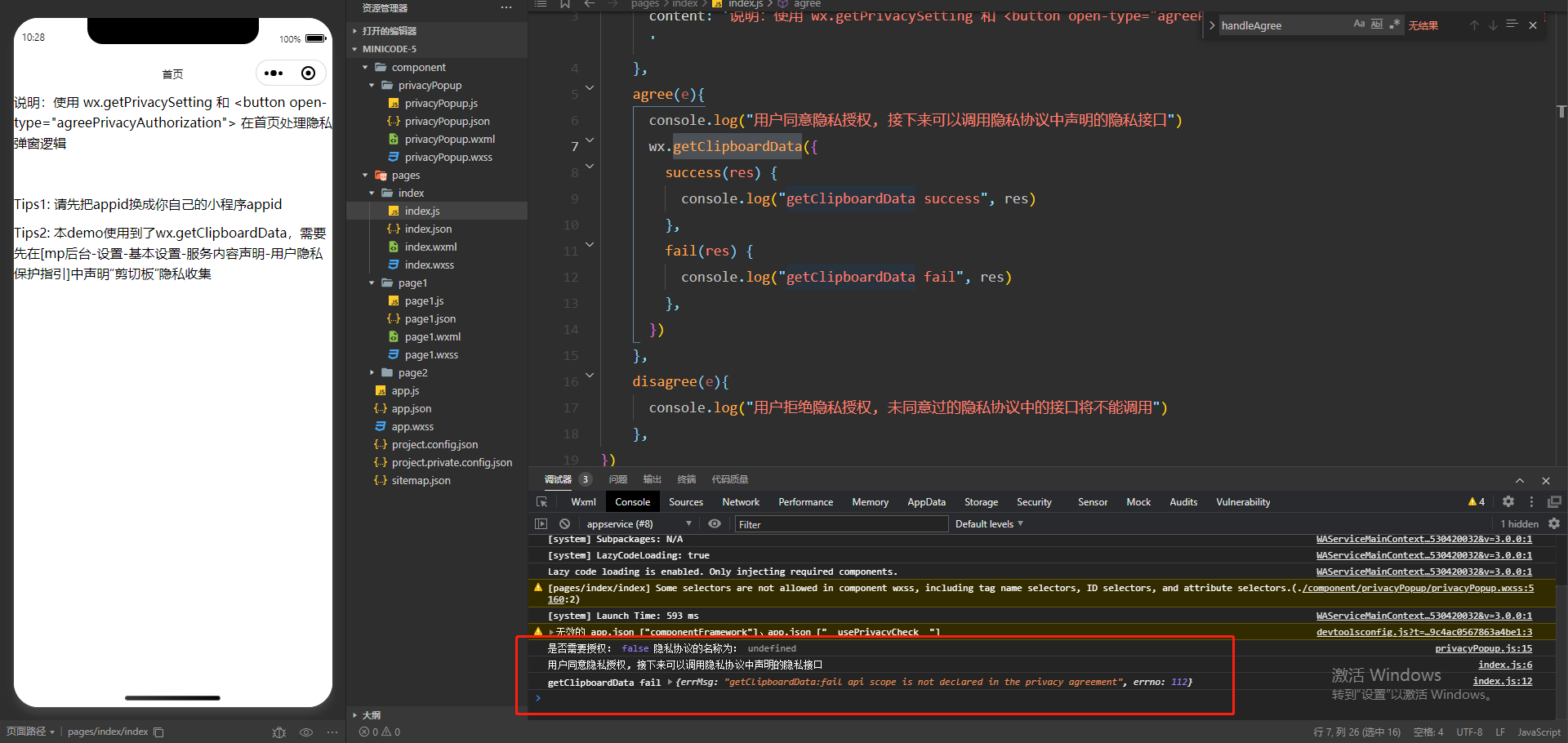
Task: Close the debugger panel
Action: pyautogui.click(x=1546, y=481)
